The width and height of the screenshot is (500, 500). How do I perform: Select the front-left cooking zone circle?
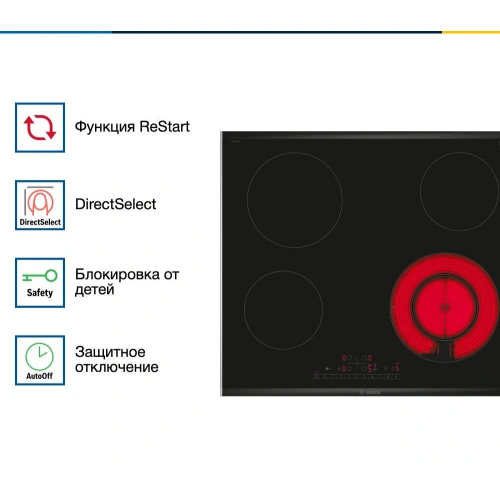(x=283, y=310)
